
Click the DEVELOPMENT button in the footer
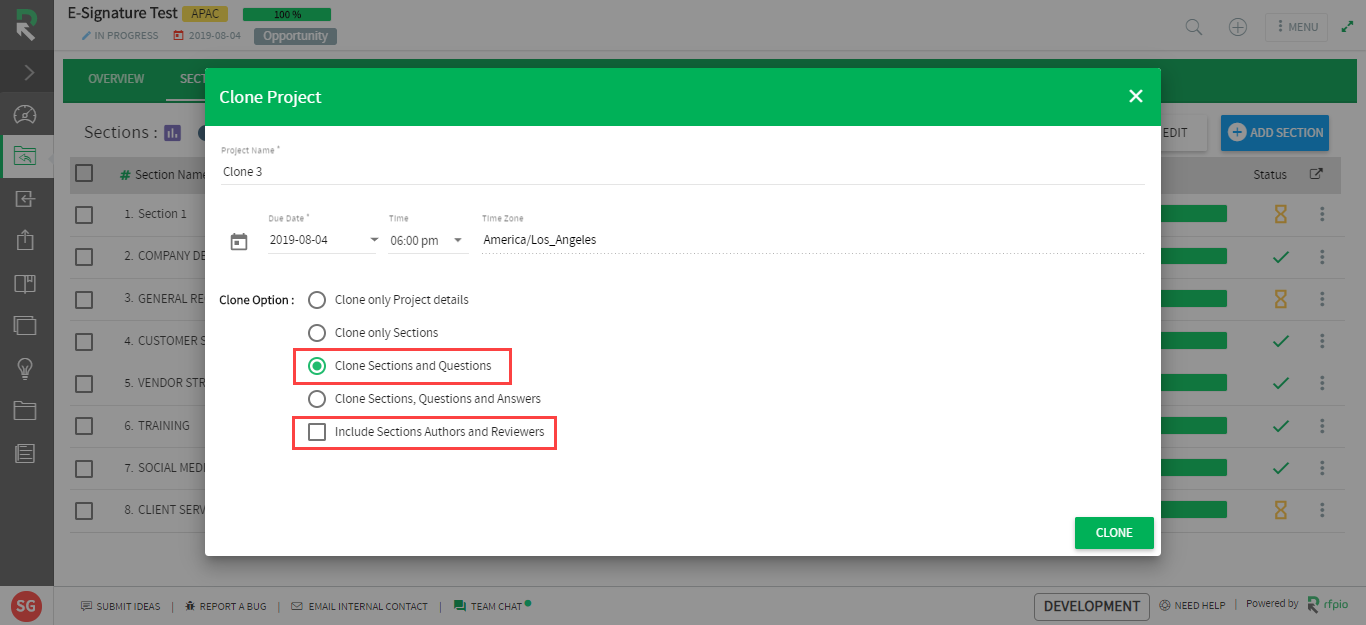pos(1091,606)
